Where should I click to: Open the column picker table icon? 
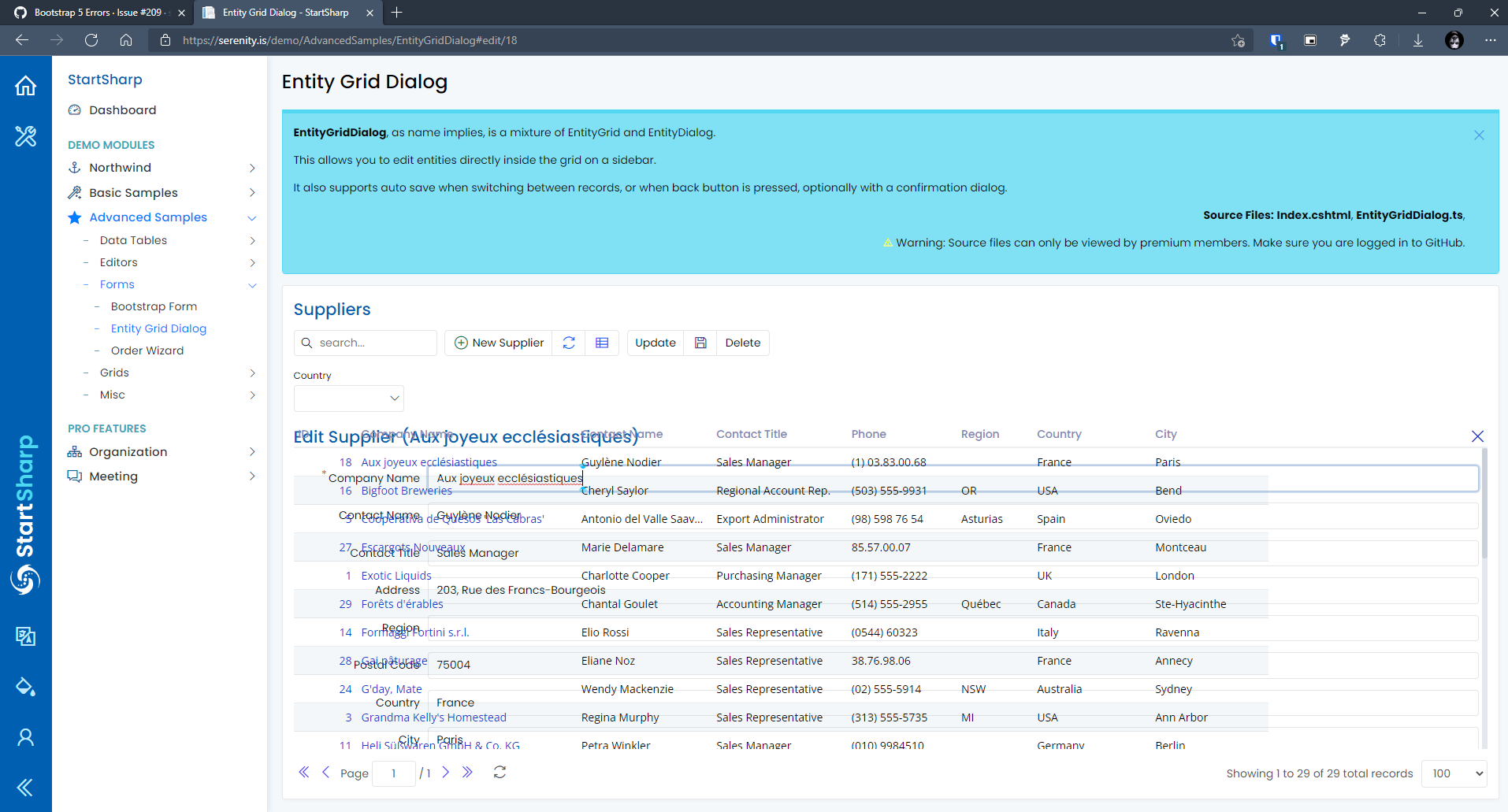(x=602, y=343)
